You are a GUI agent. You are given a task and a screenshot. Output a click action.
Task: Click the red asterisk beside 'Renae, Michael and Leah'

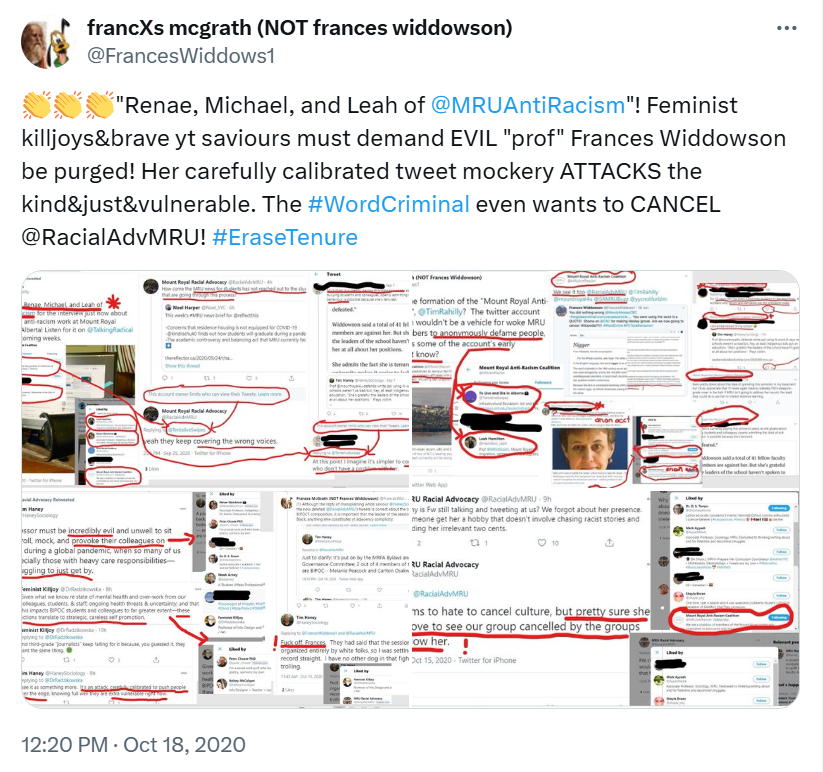click(113, 302)
